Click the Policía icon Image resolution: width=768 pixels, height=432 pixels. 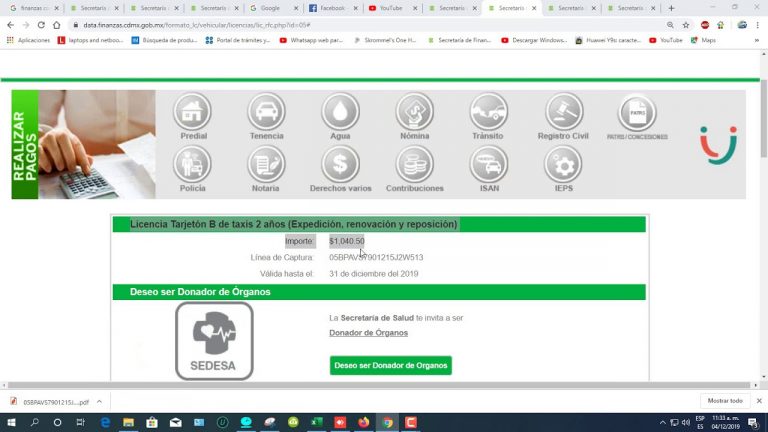pos(193,164)
